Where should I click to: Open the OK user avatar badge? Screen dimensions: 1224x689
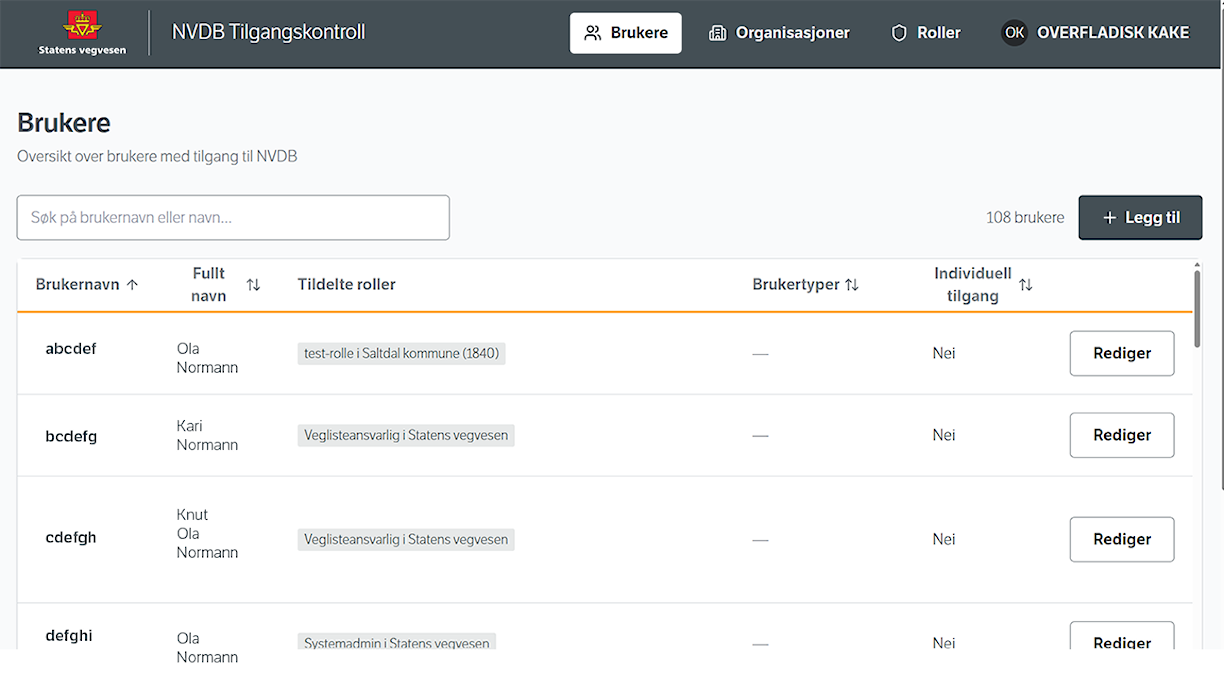(x=1015, y=33)
